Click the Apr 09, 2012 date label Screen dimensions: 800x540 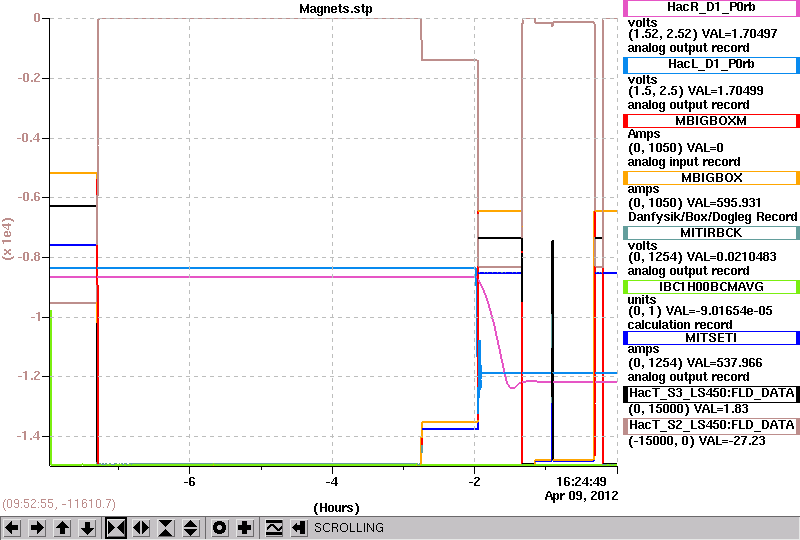click(x=581, y=496)
